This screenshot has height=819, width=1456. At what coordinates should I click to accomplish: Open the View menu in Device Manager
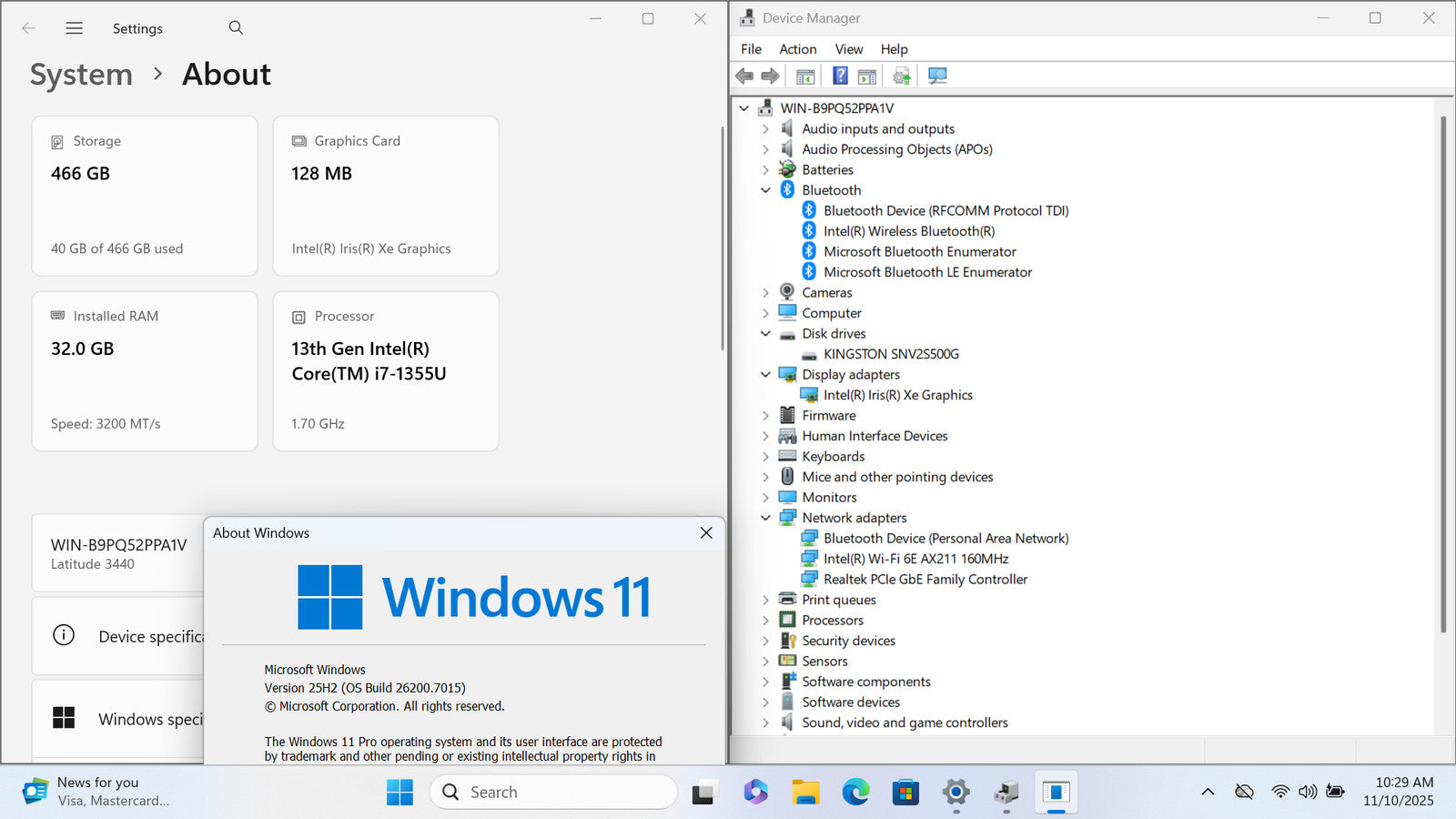coord(848,49)
